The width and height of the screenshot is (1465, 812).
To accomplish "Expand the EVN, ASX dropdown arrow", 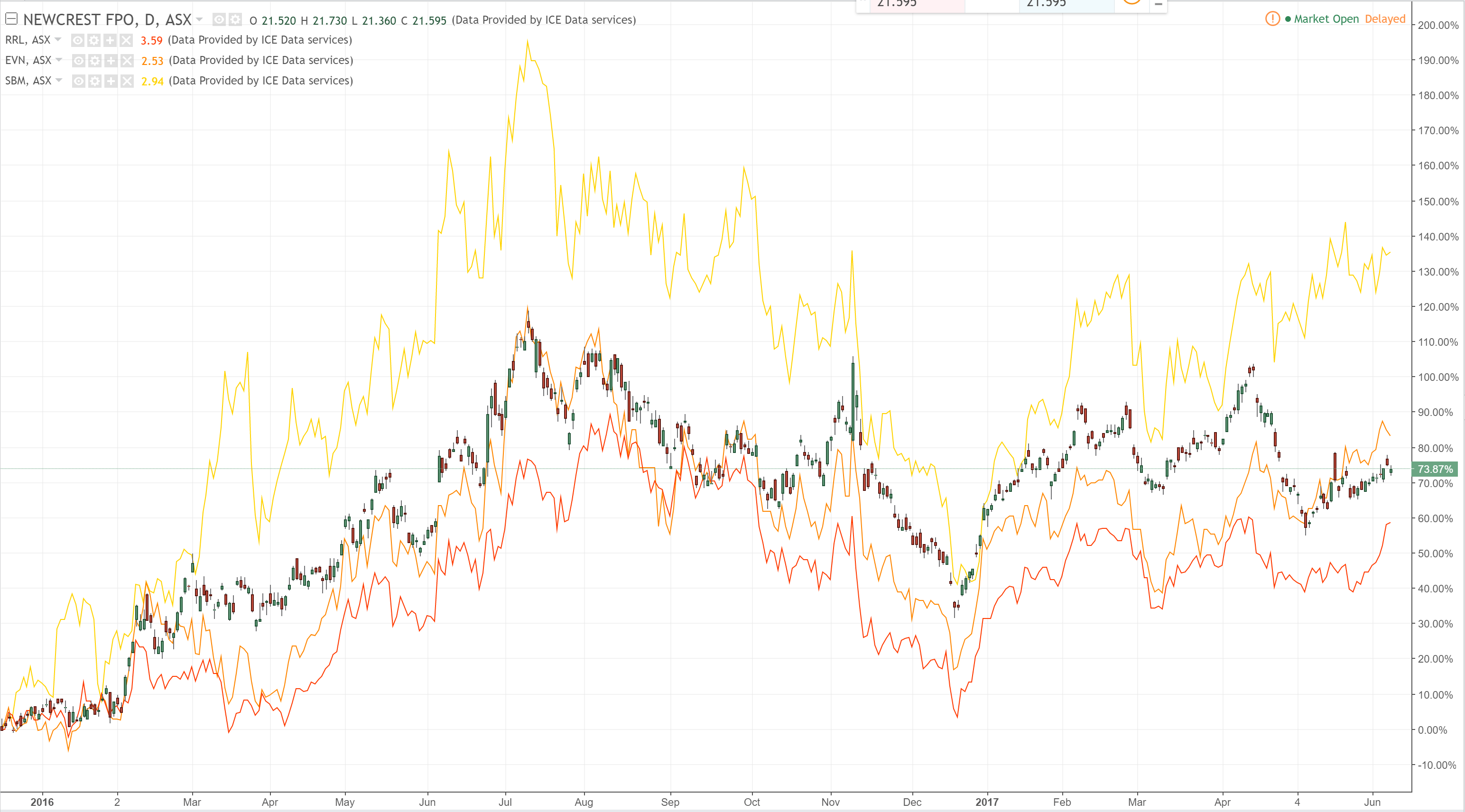I will (x=59, y=60).
